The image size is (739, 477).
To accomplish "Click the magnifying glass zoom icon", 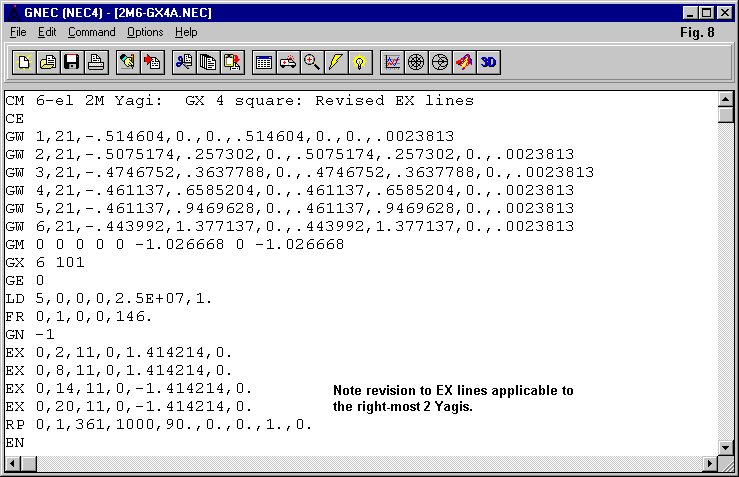I will click(x=312, y=62).
